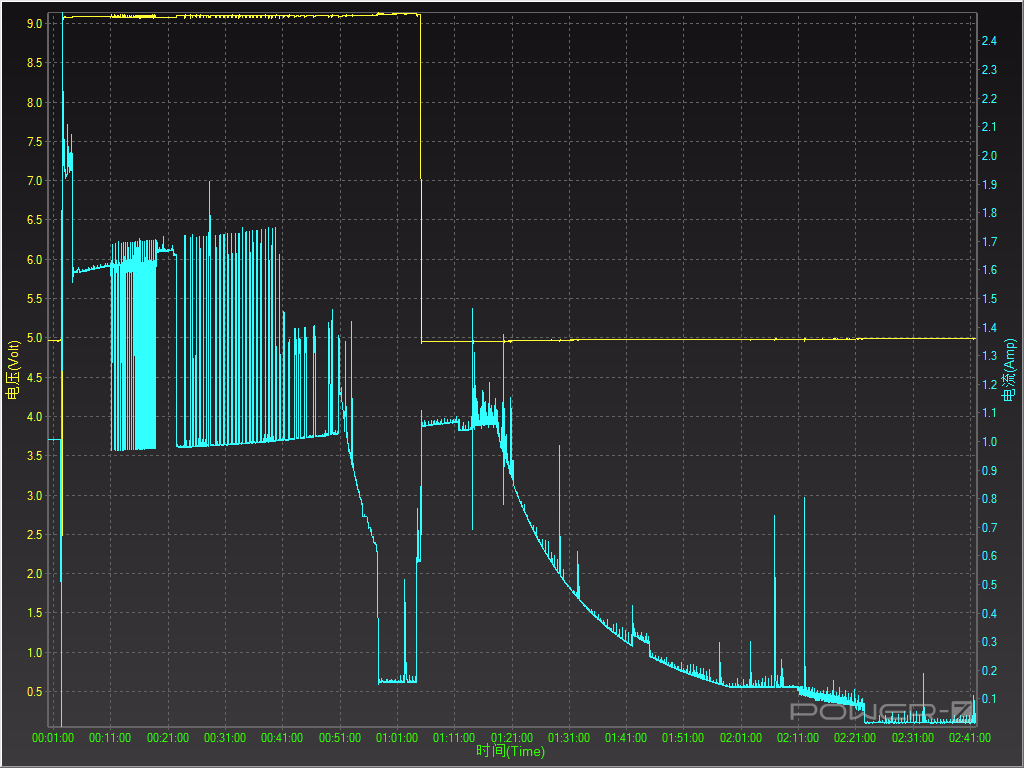Select the 01:51:00 time axis tick

(x=683, y=738)
